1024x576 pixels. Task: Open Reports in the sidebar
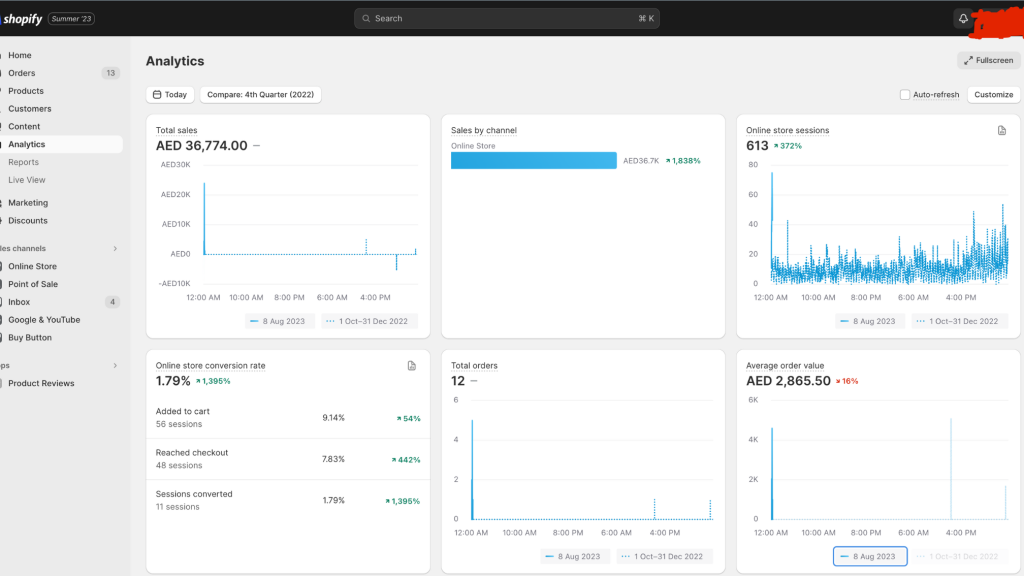[24, 162]
